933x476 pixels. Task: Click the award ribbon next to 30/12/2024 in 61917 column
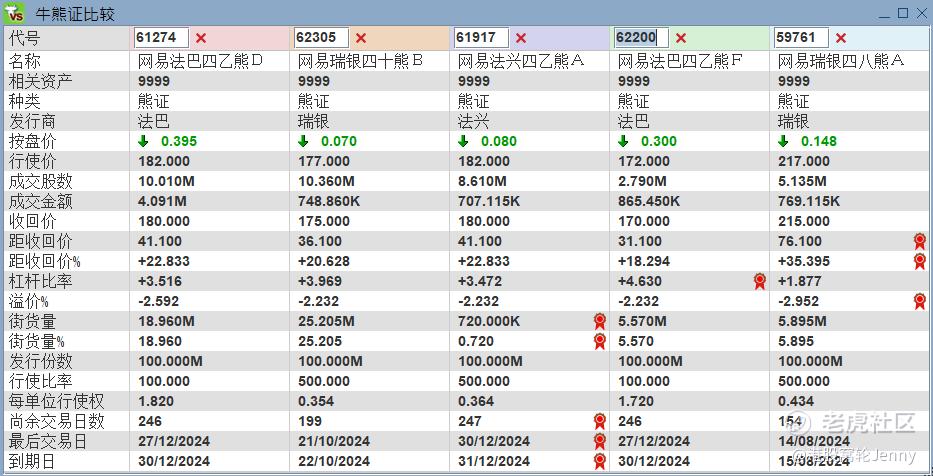(600, 441)
